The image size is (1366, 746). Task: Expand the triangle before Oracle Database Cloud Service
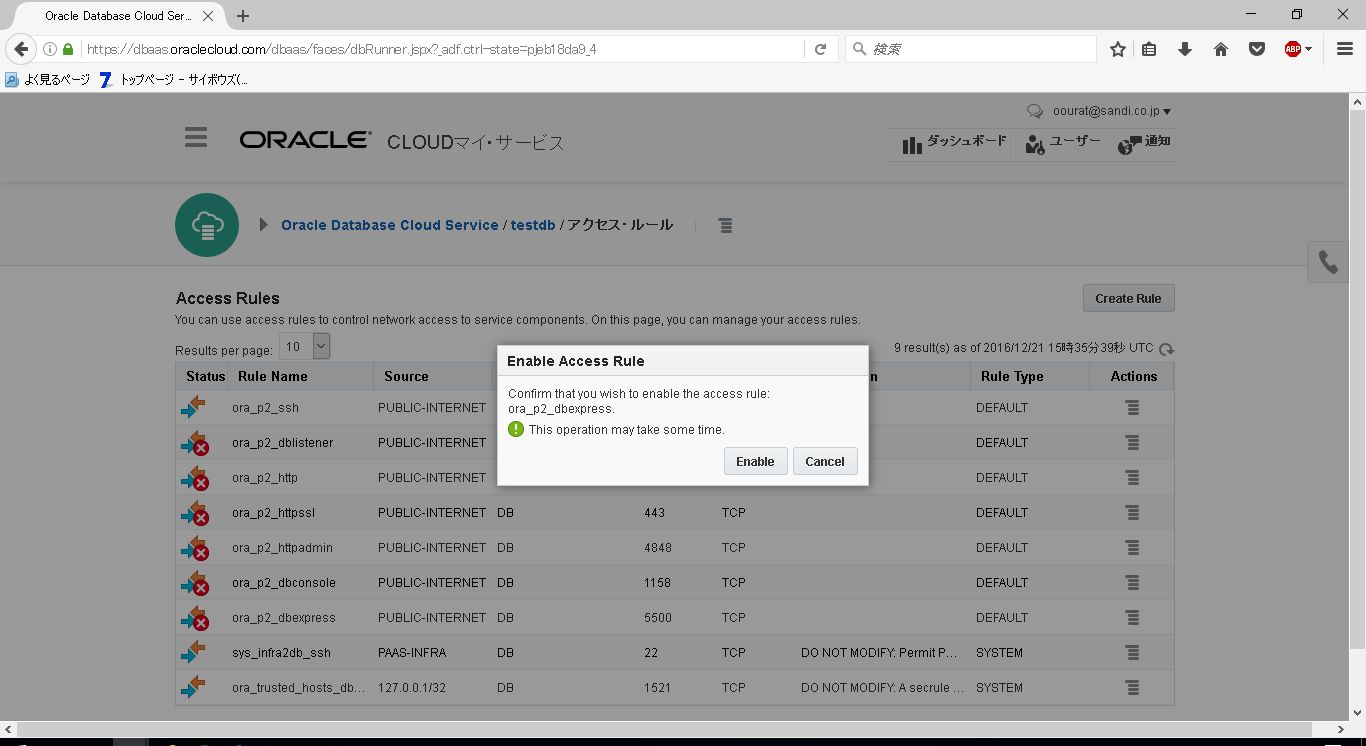263,225
